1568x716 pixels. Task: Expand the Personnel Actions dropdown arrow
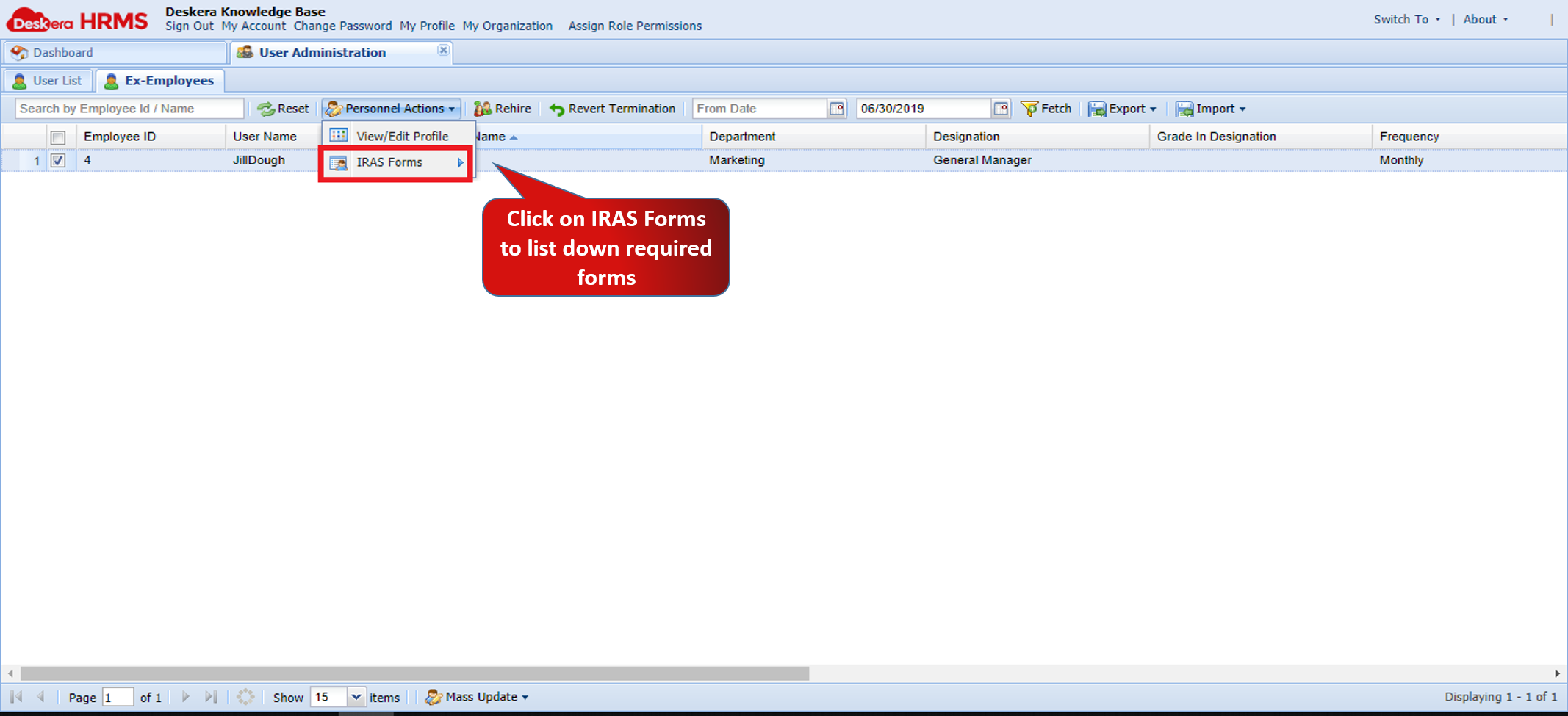click(452, 109)
